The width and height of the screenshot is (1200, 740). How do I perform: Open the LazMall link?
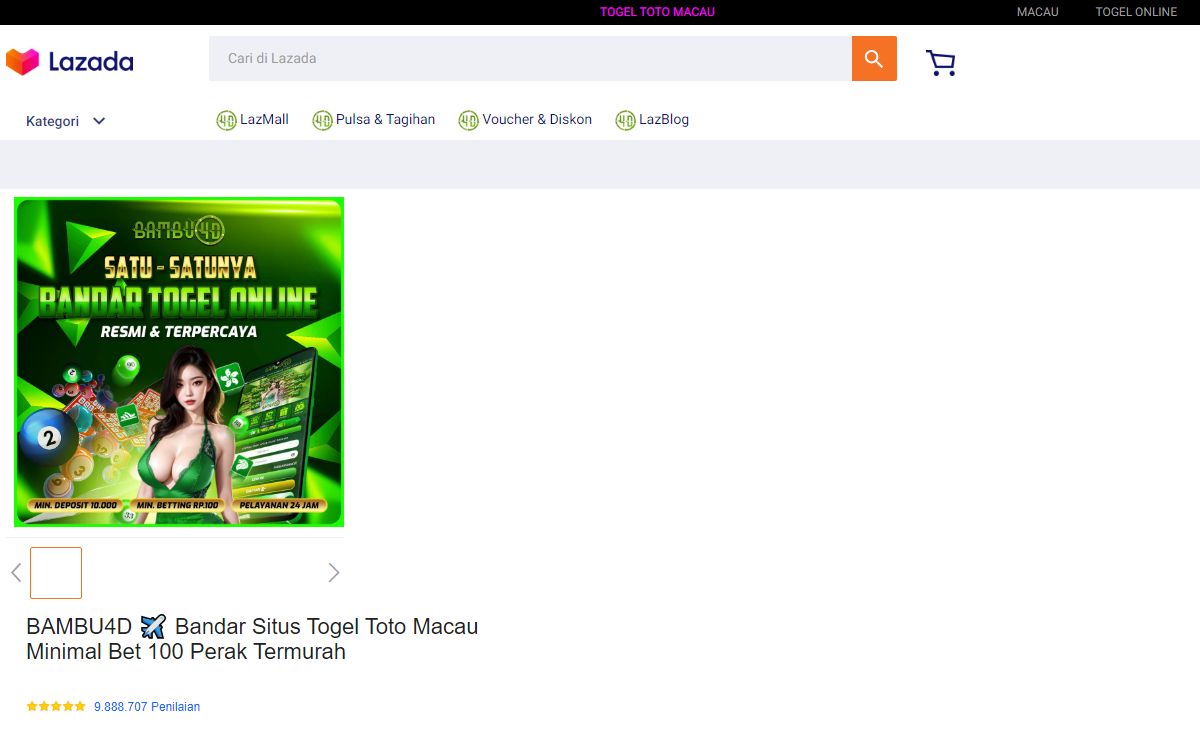click(x=264, y=120)
